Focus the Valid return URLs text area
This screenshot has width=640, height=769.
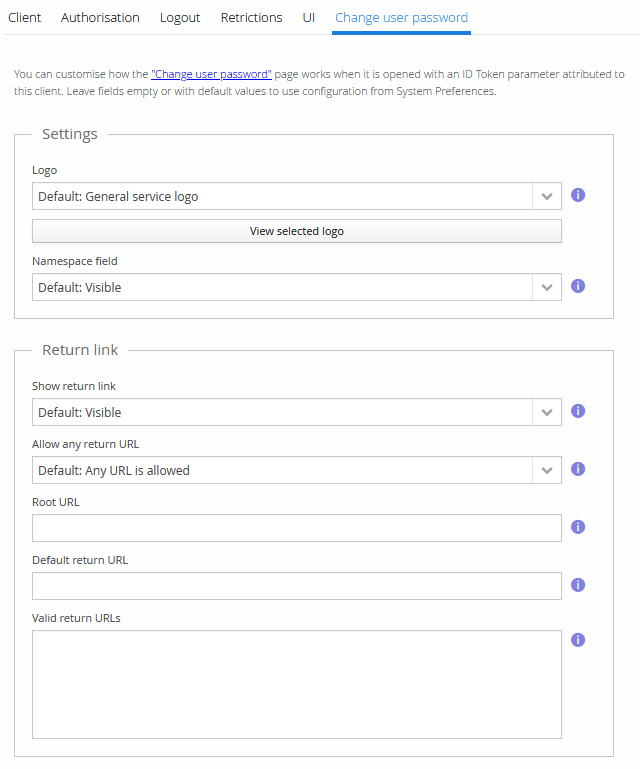point(296,684)
